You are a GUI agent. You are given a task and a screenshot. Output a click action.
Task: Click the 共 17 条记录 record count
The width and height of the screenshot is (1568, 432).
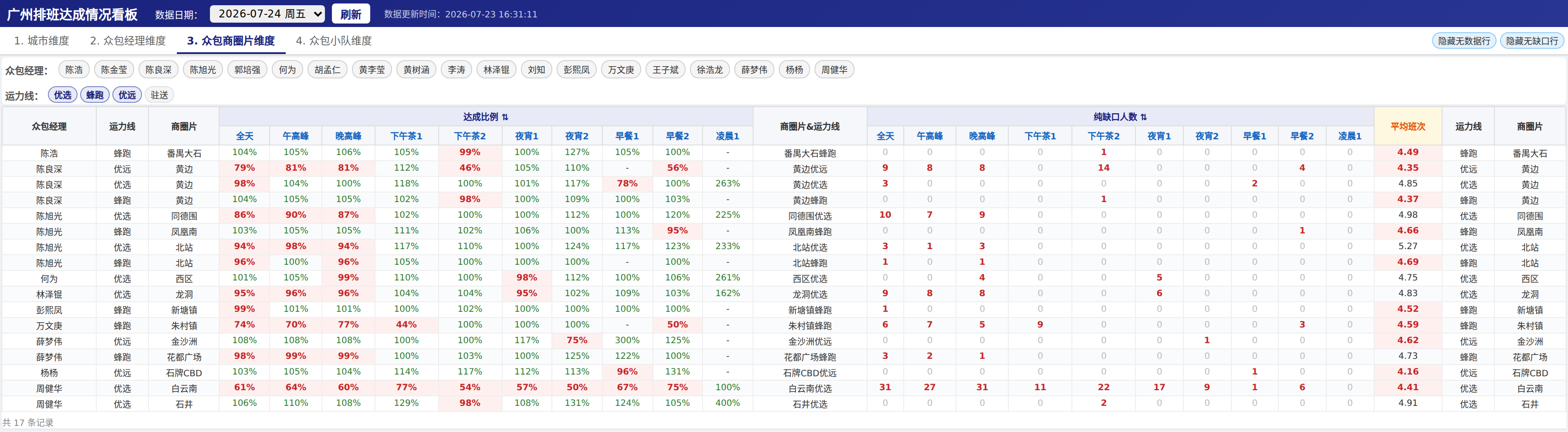tap(28, 423)
